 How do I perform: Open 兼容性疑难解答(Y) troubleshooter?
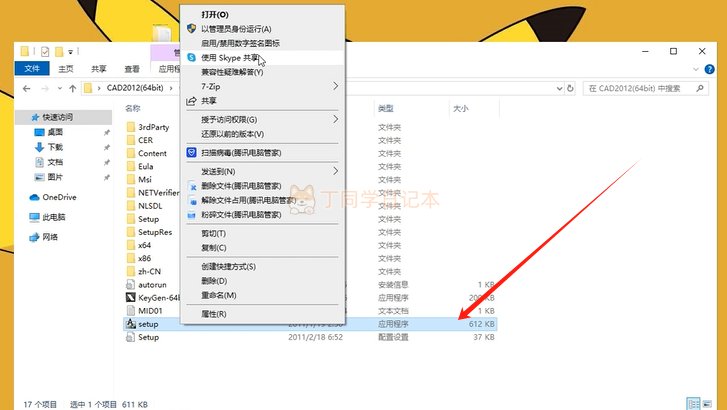click(x=262, y=72)
